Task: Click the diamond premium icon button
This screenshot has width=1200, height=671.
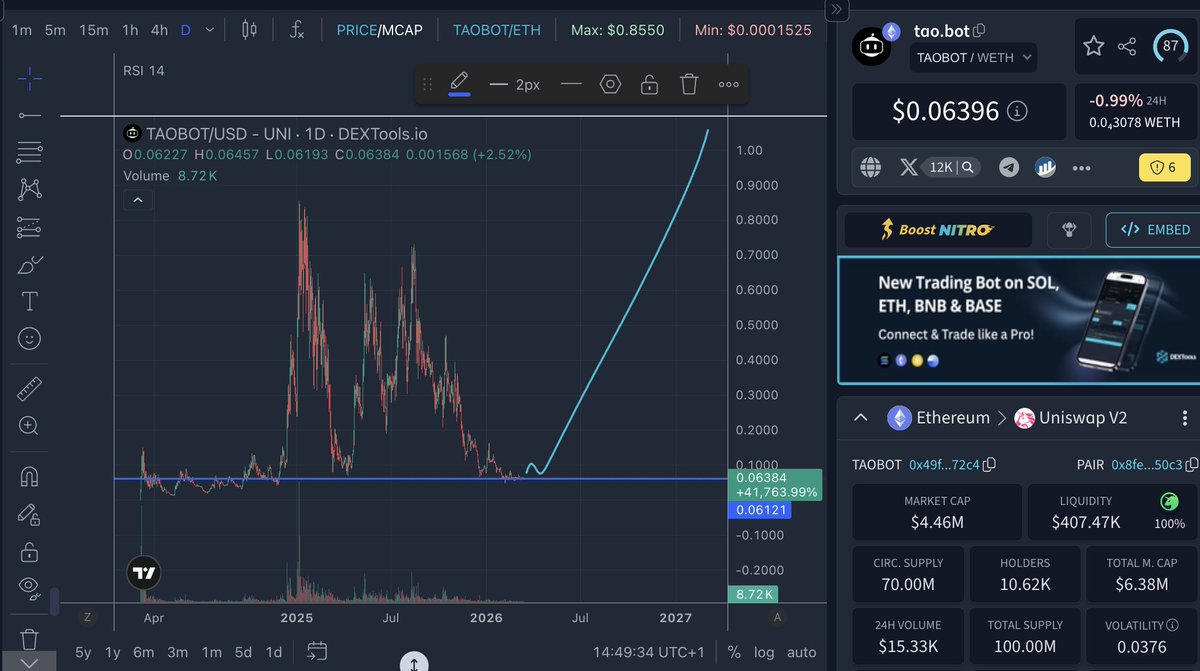Action: (x=1068, y=230)
